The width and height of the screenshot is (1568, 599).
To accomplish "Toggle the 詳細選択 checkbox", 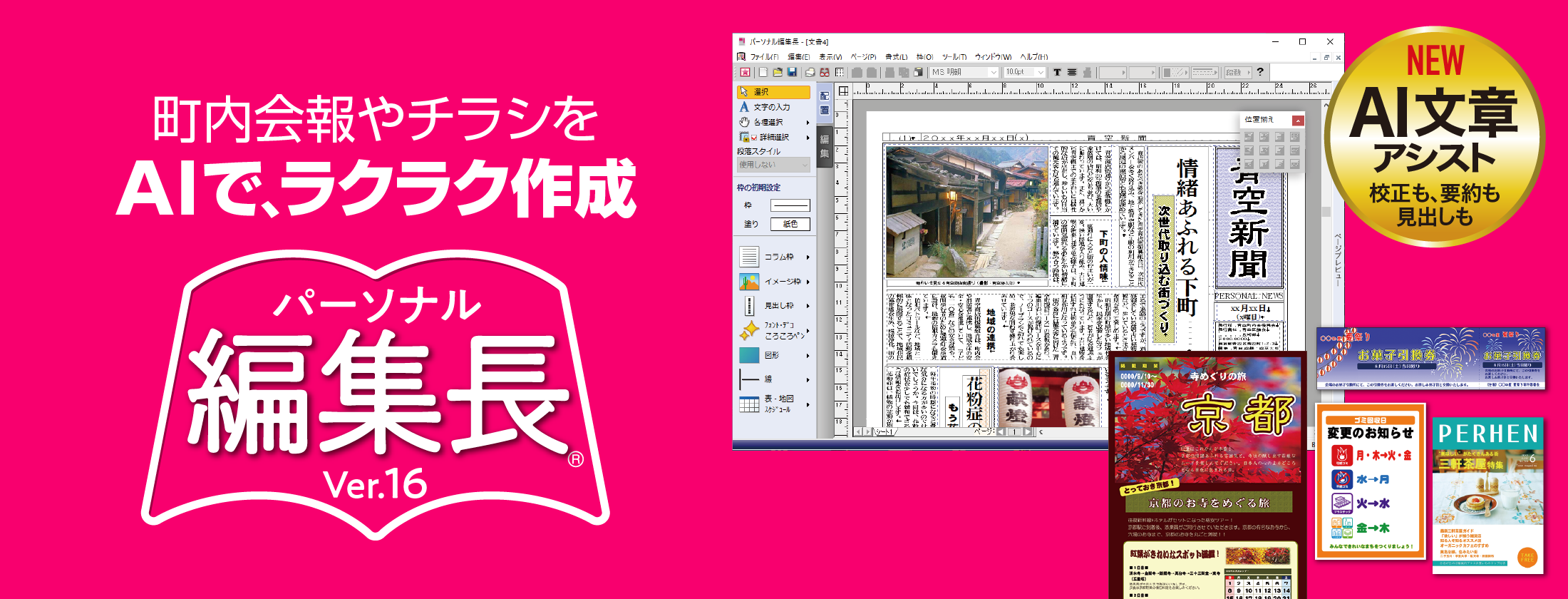I will coord(754,138).
